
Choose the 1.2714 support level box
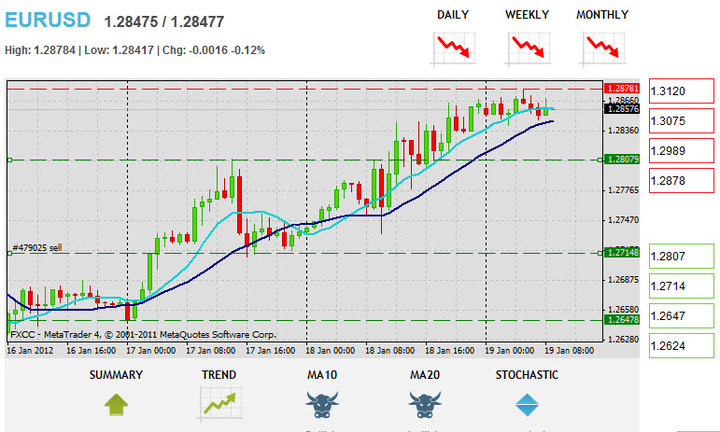click(x=683, y=286)
